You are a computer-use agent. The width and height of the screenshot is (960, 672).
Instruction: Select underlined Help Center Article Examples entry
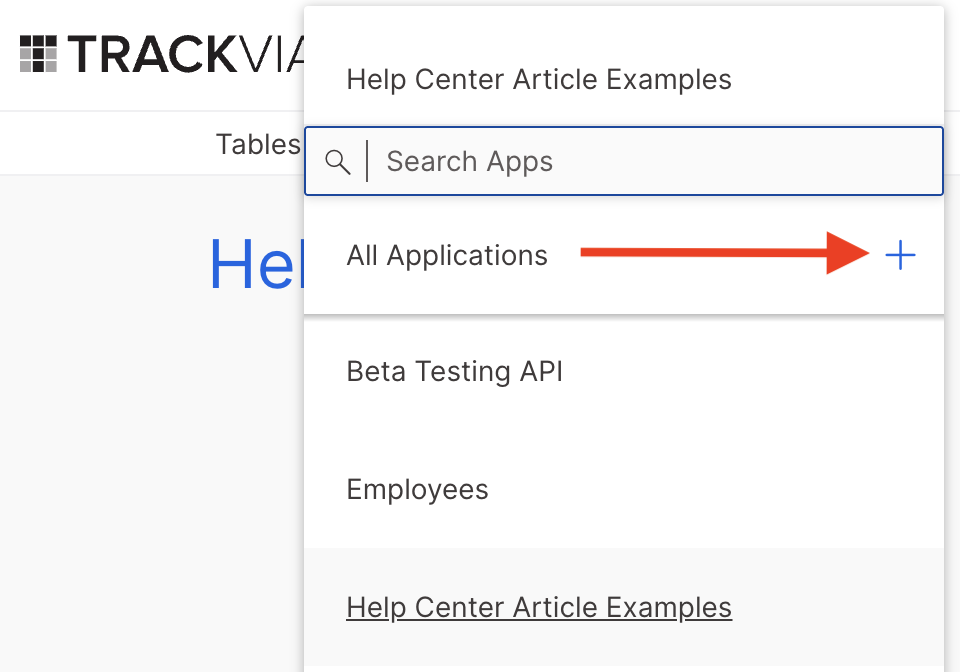[539, 607]
